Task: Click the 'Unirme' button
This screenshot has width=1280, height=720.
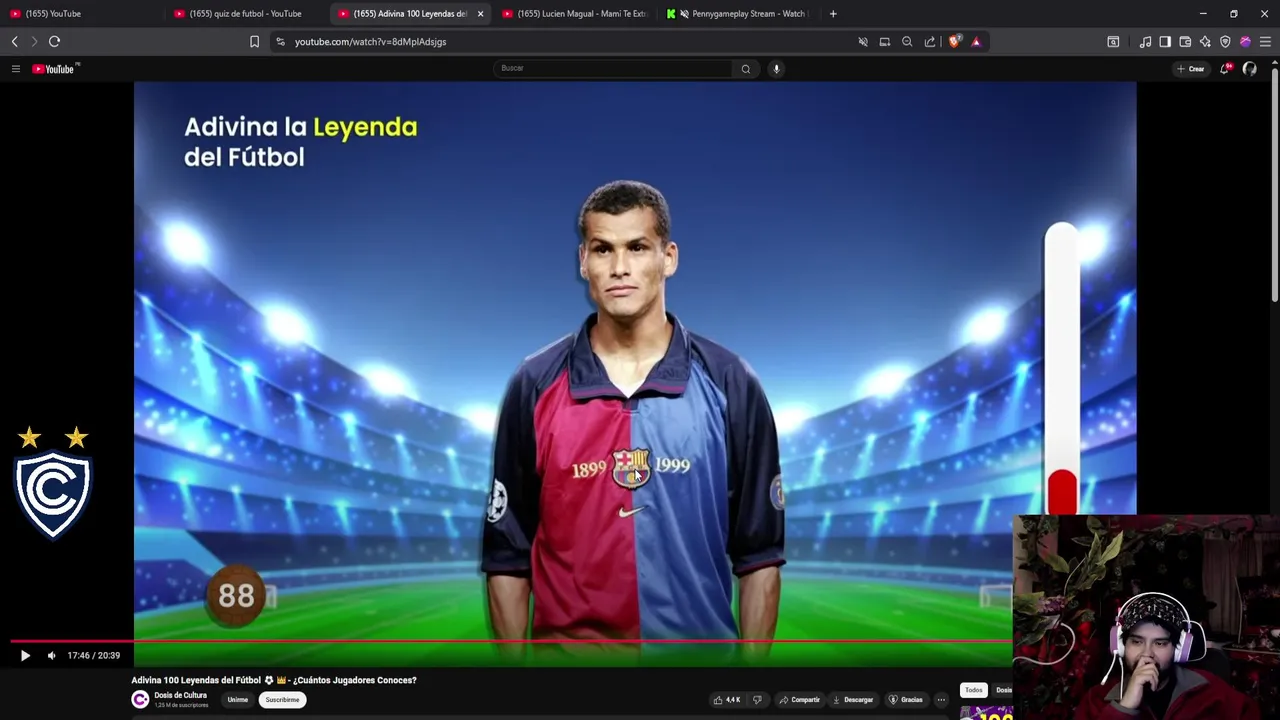Action: (x=237, y=700)
